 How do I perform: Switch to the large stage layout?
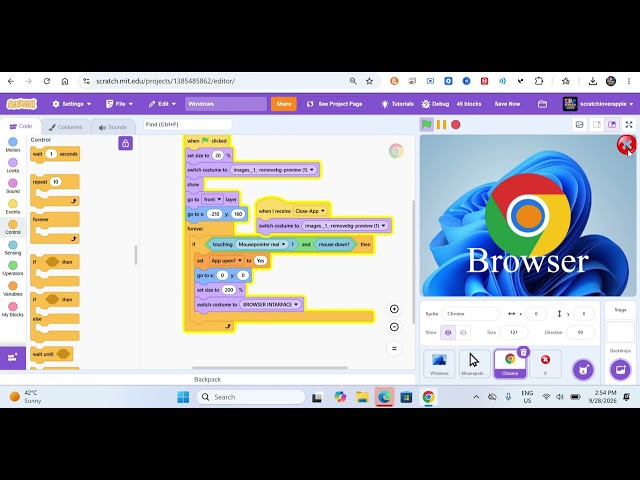click(612, 124)
